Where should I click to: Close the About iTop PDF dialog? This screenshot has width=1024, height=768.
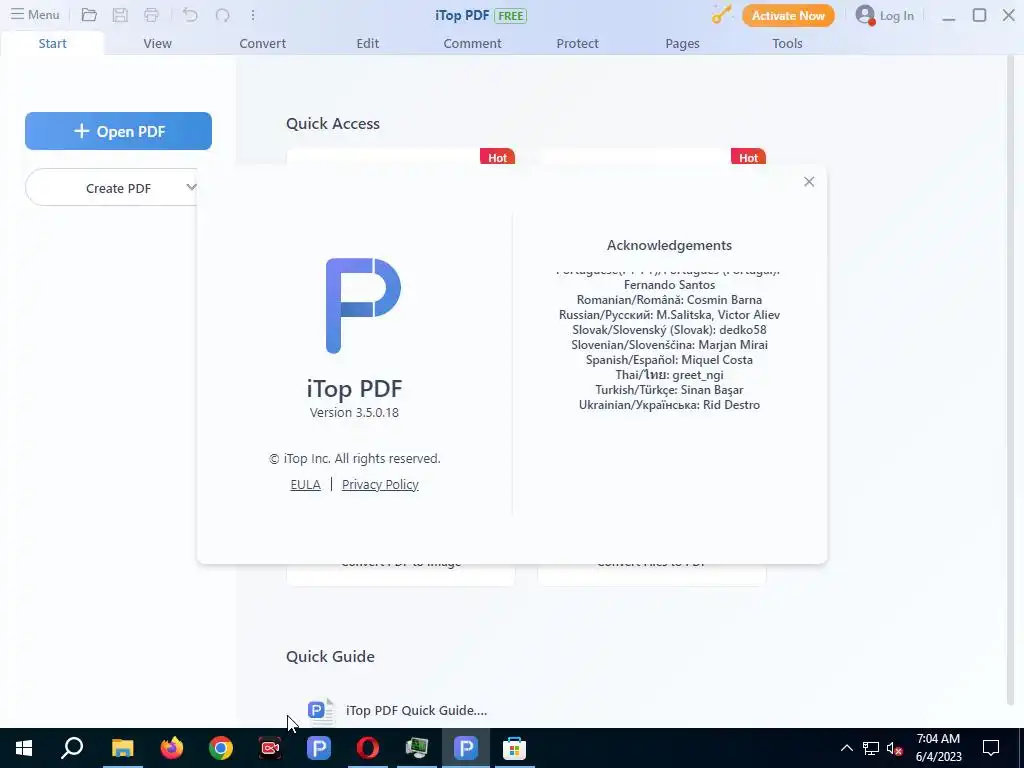(x=808, y=182)
